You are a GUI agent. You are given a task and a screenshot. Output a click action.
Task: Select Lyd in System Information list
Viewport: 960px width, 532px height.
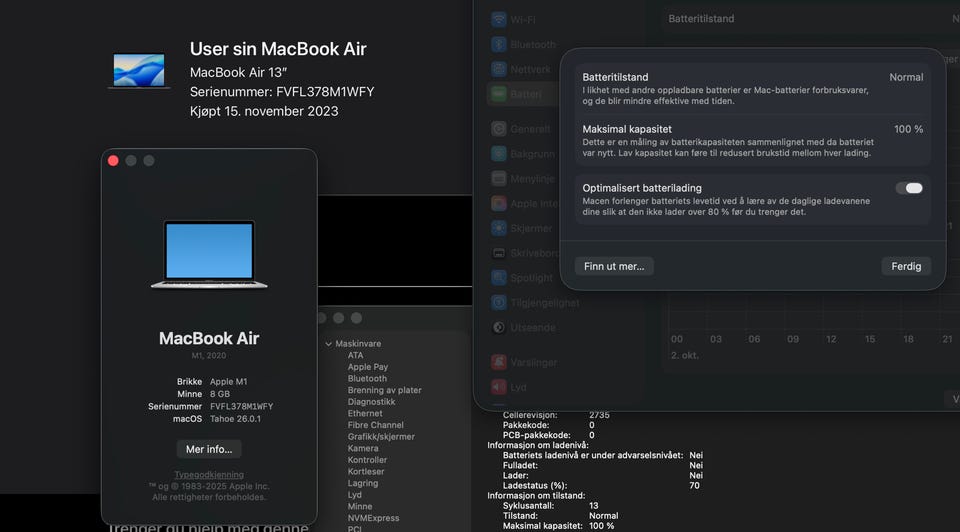(x=354, y=495)
